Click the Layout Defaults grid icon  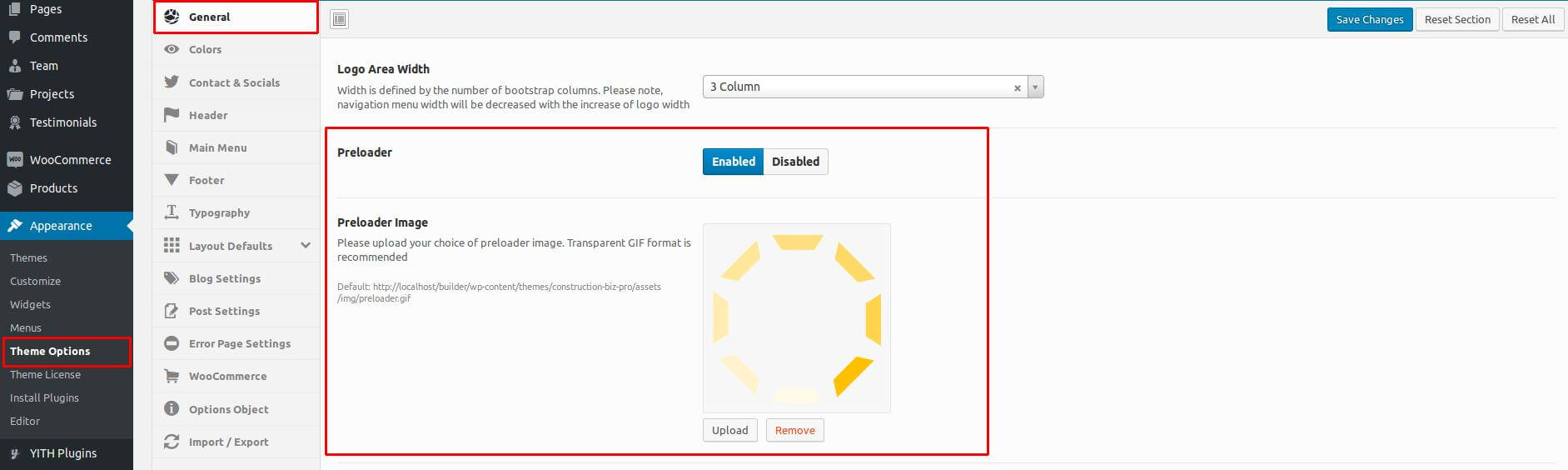172,245
